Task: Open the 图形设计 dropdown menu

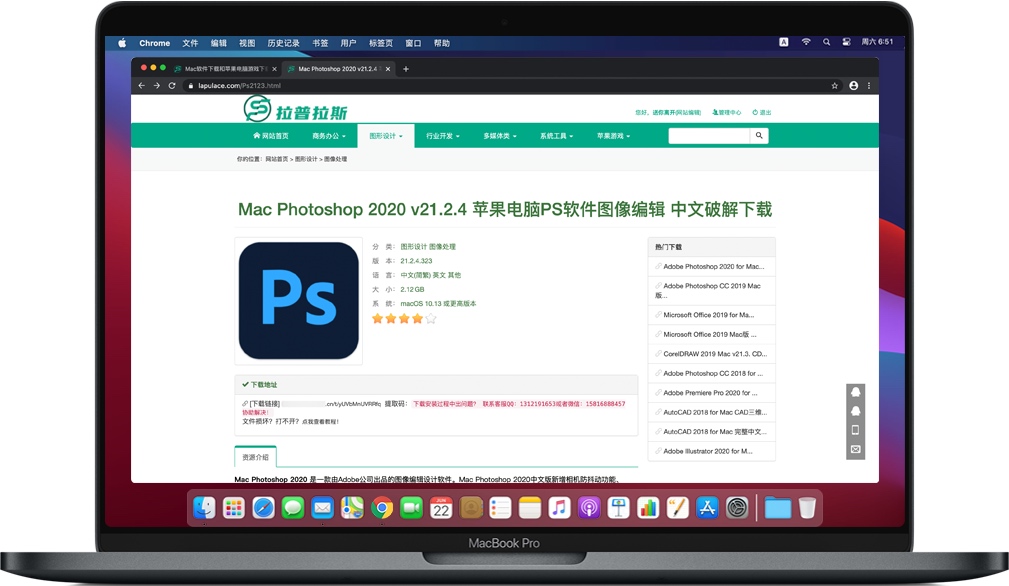Action: coord(385,135)
